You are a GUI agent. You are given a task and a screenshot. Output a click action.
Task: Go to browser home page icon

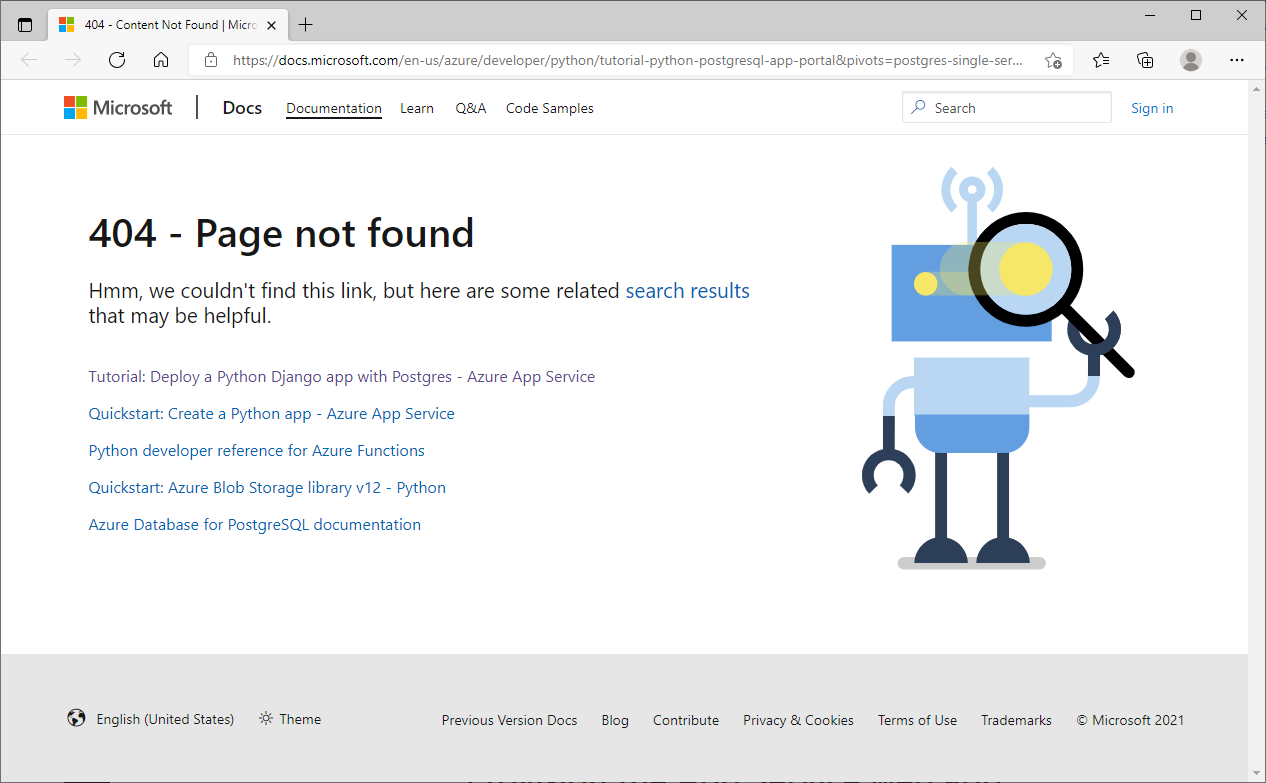click(x=161, y=60)
